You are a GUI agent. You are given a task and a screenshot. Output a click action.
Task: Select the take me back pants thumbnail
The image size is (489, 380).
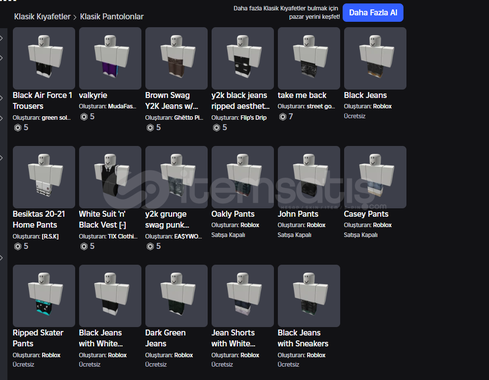pyautogui.click(x=309, y=58)
